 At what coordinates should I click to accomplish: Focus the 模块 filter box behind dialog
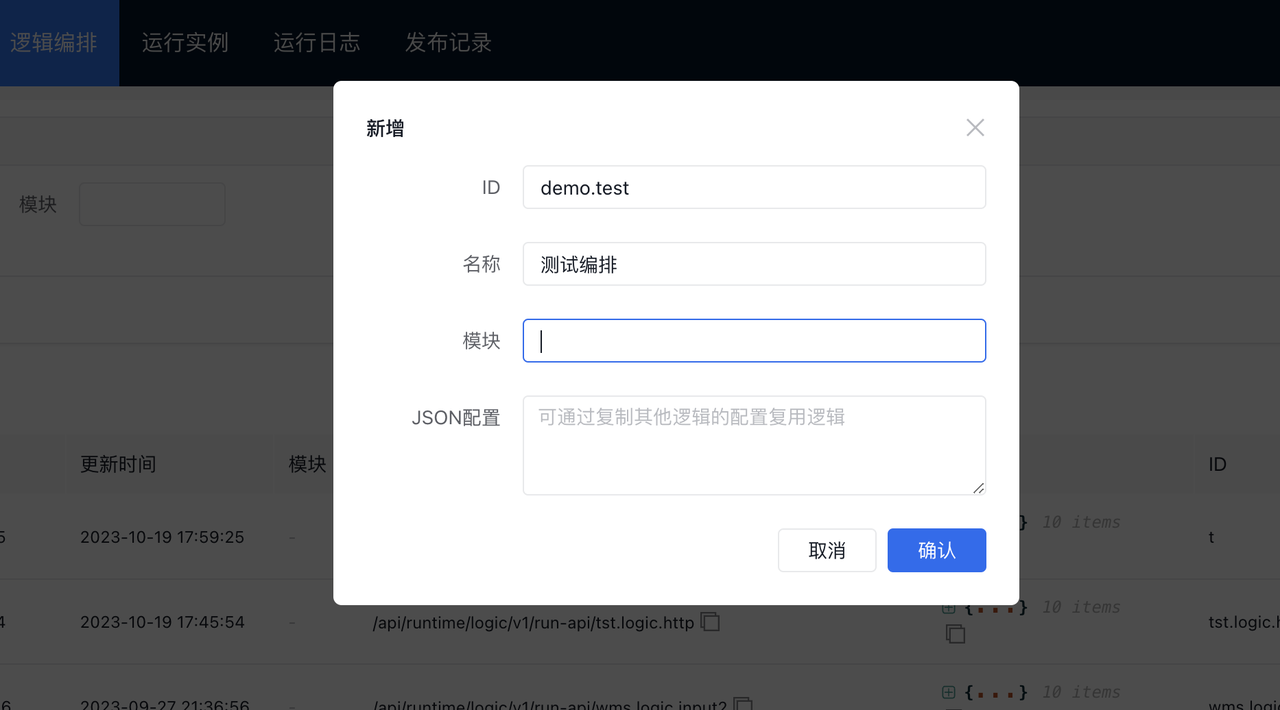tap(152, 204)
